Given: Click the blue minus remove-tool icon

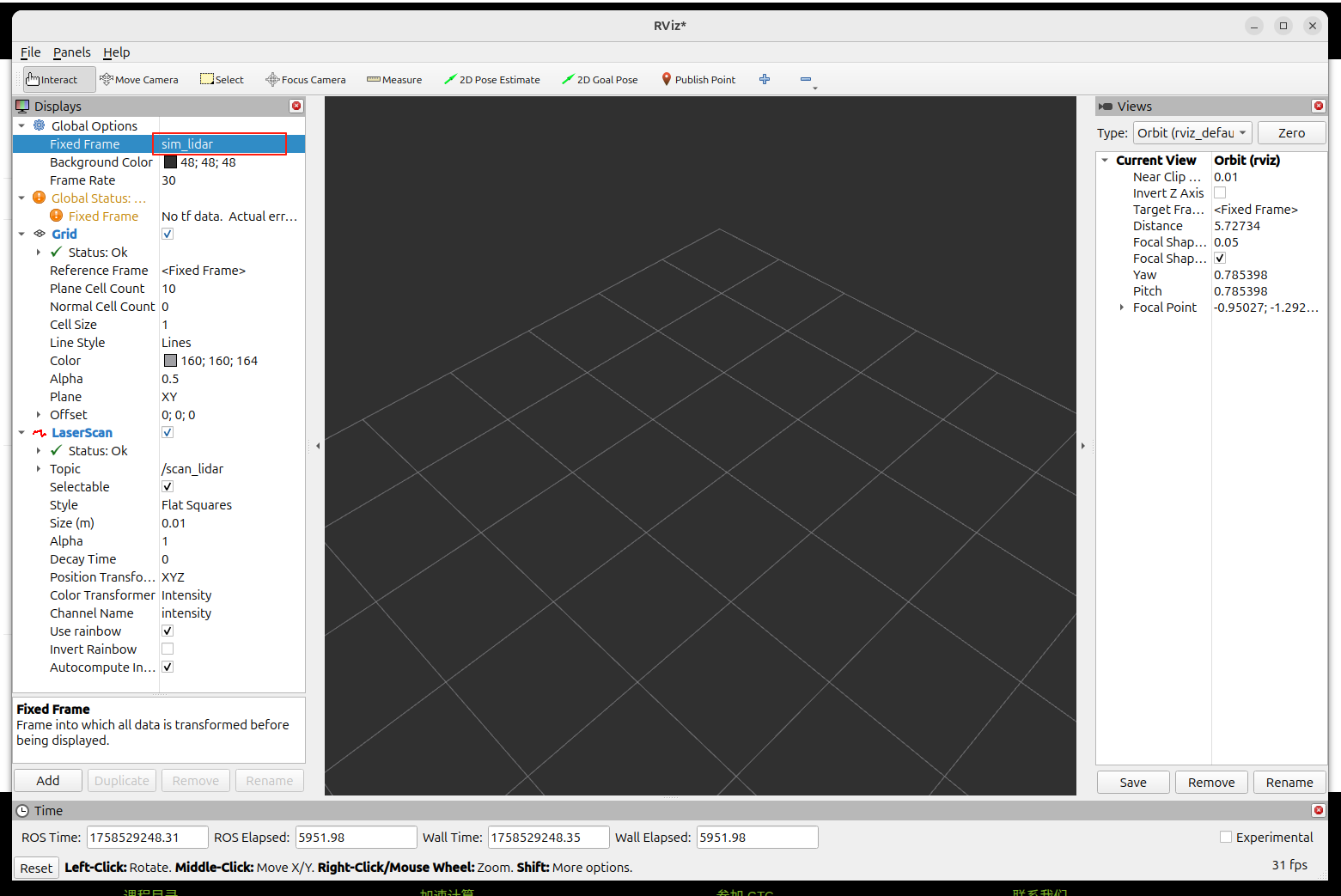Looking at the screenshot, I should 806,79.
